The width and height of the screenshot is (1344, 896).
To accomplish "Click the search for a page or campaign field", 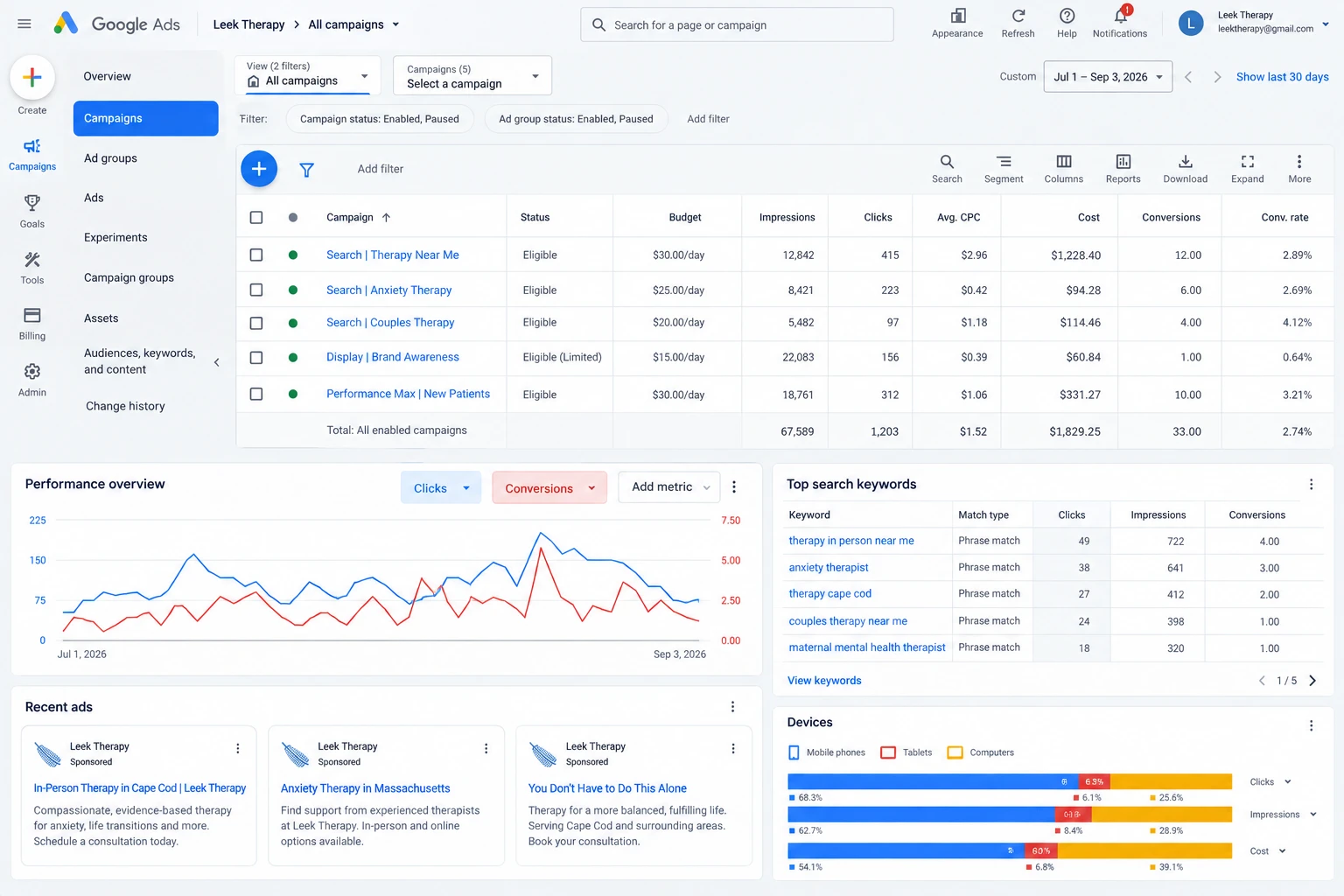I will point(737,24).
